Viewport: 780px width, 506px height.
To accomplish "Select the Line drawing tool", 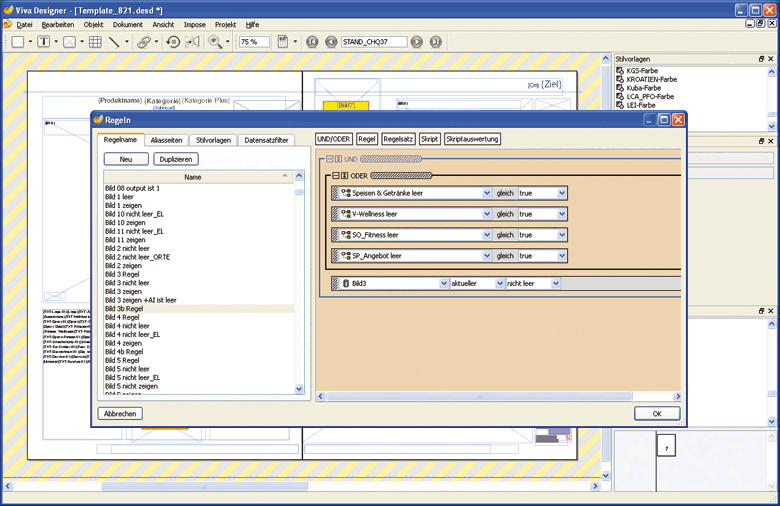I will tap(114, 42).
